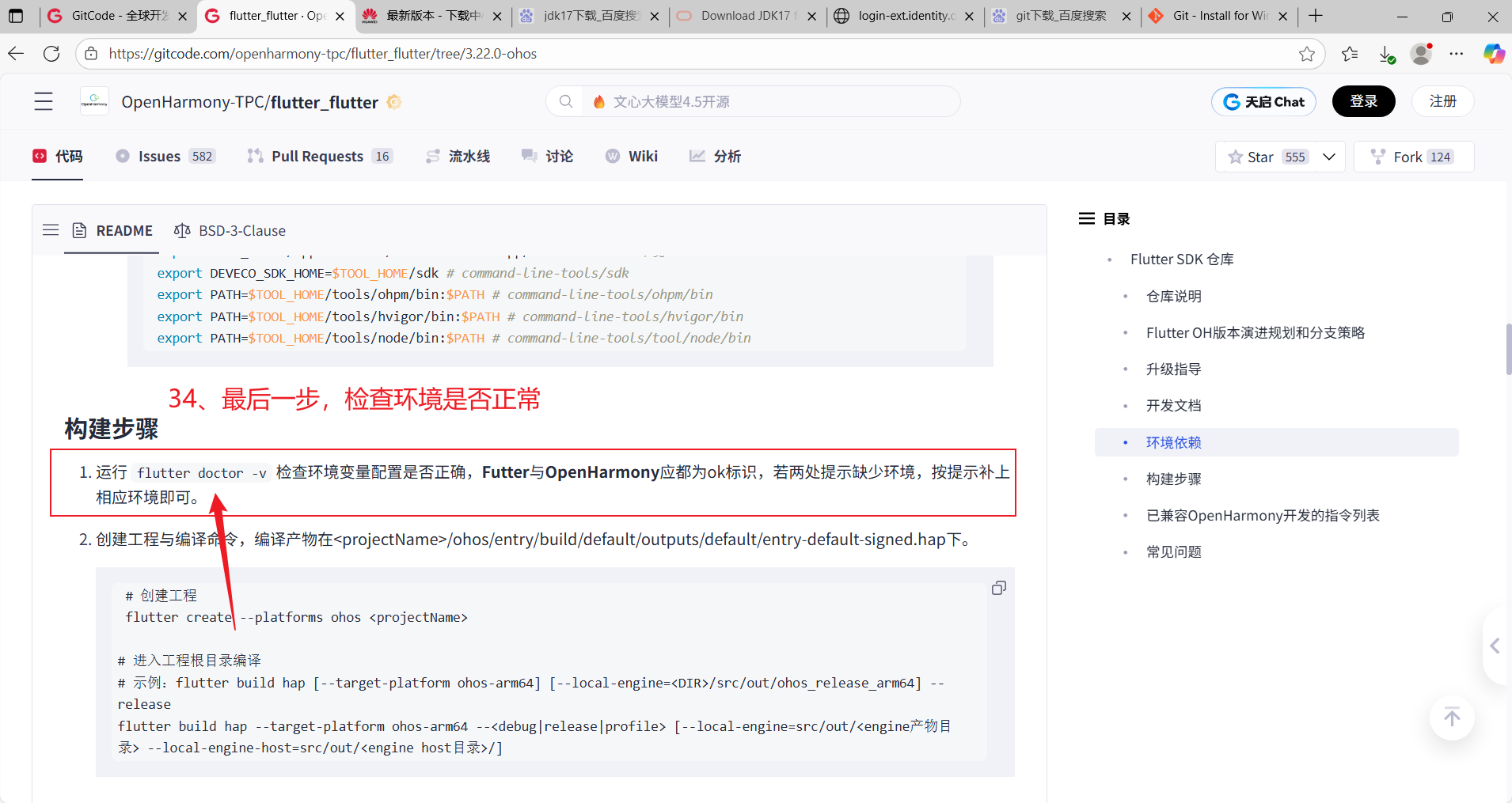Viewport: 1512px width, 803px height.
Task: Select the README tab
Action: (112, 230)
